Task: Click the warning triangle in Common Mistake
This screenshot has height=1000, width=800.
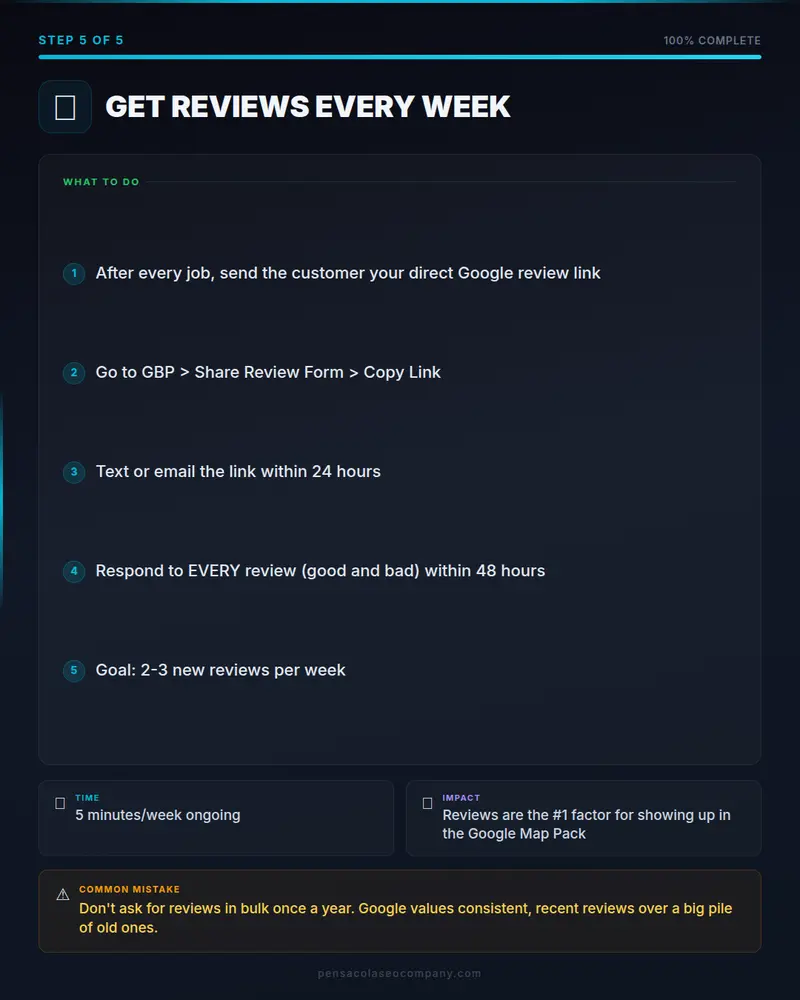Action: tap(63, 895)
